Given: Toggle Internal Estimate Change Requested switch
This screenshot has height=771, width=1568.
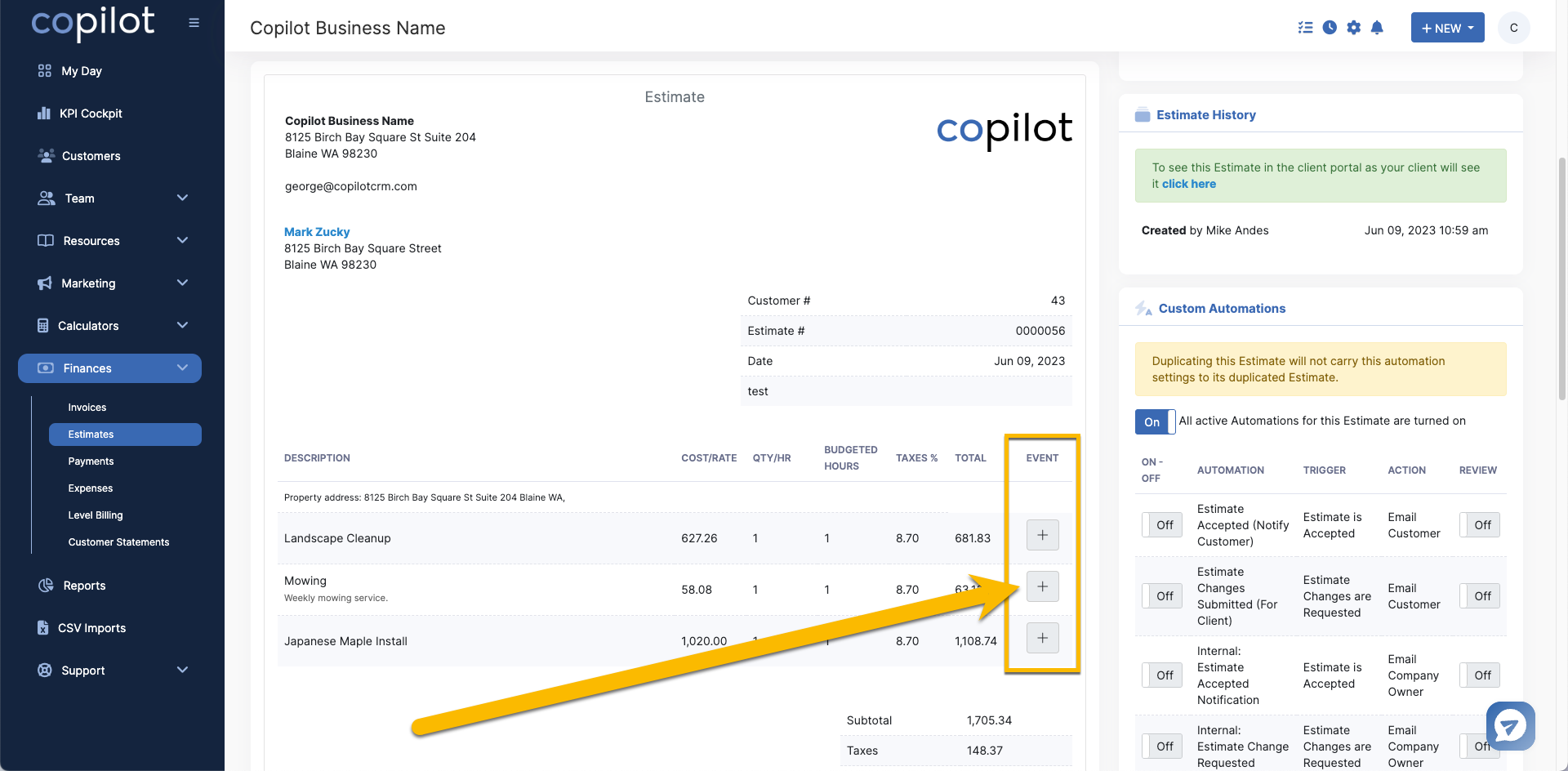Looking at the screenshot, I should point(1162,746).
